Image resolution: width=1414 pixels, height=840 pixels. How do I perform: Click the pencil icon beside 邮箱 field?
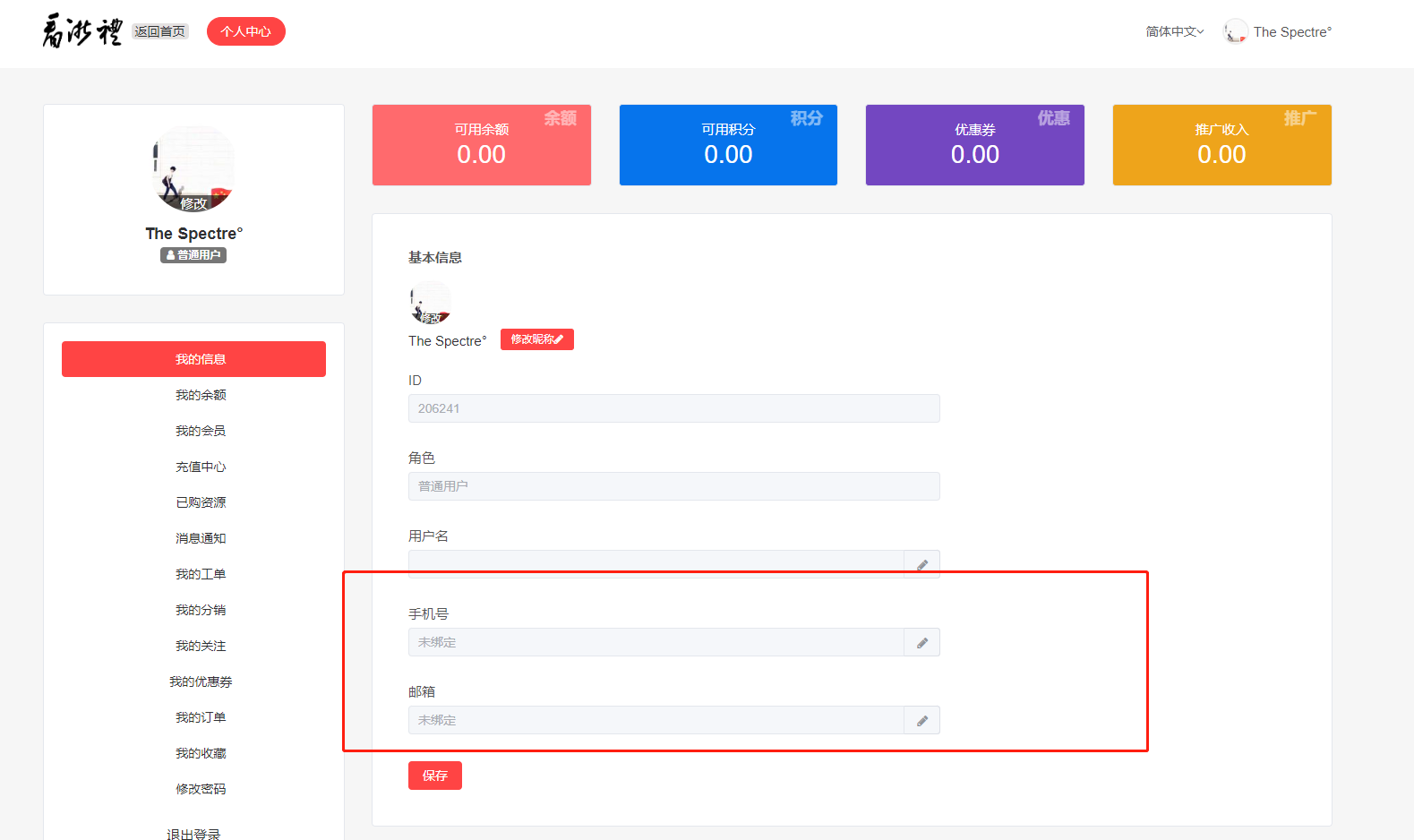point(921,720)
